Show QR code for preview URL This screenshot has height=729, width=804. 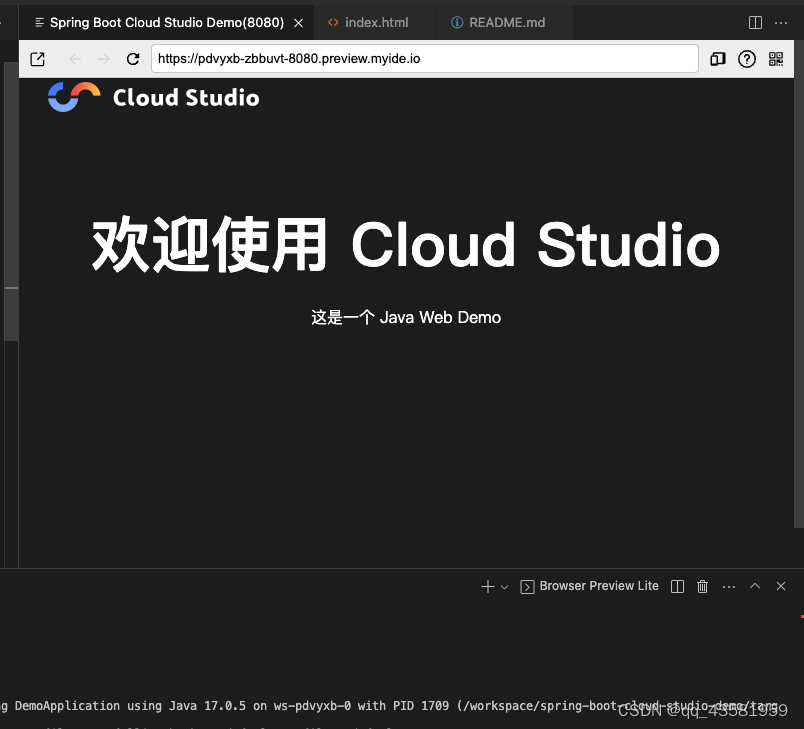click(x=776, y=59)
